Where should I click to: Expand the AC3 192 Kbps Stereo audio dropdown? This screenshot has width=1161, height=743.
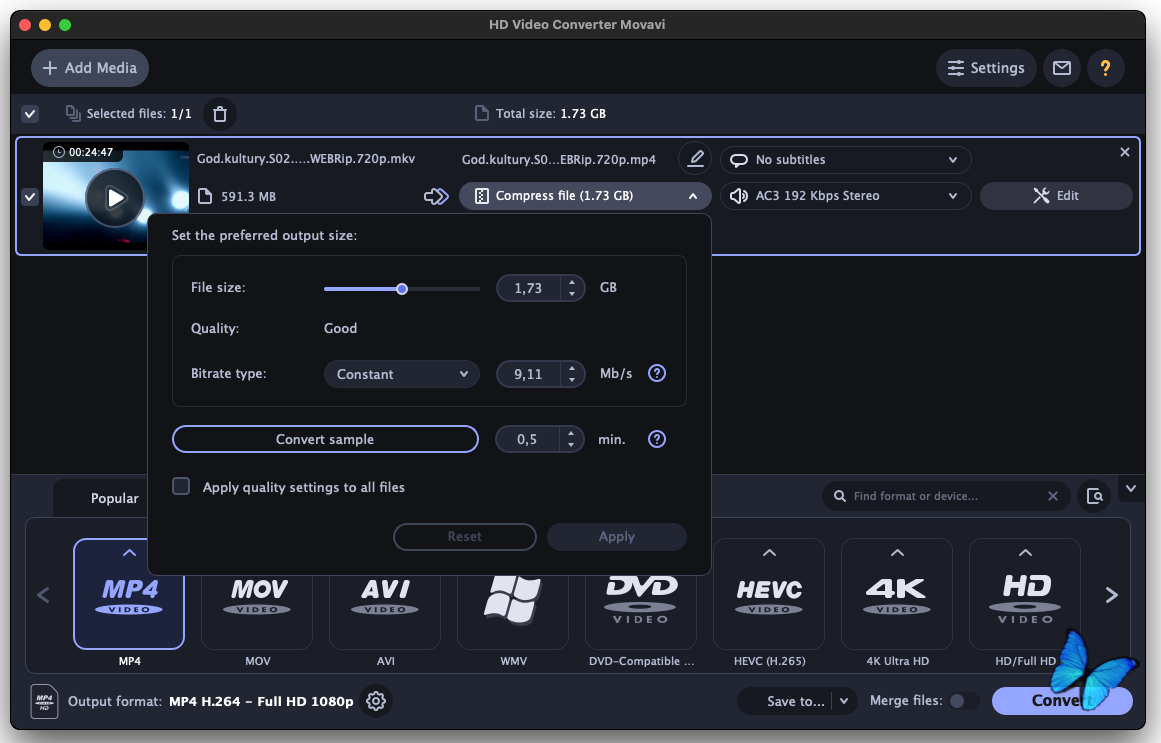click(845, 196)
